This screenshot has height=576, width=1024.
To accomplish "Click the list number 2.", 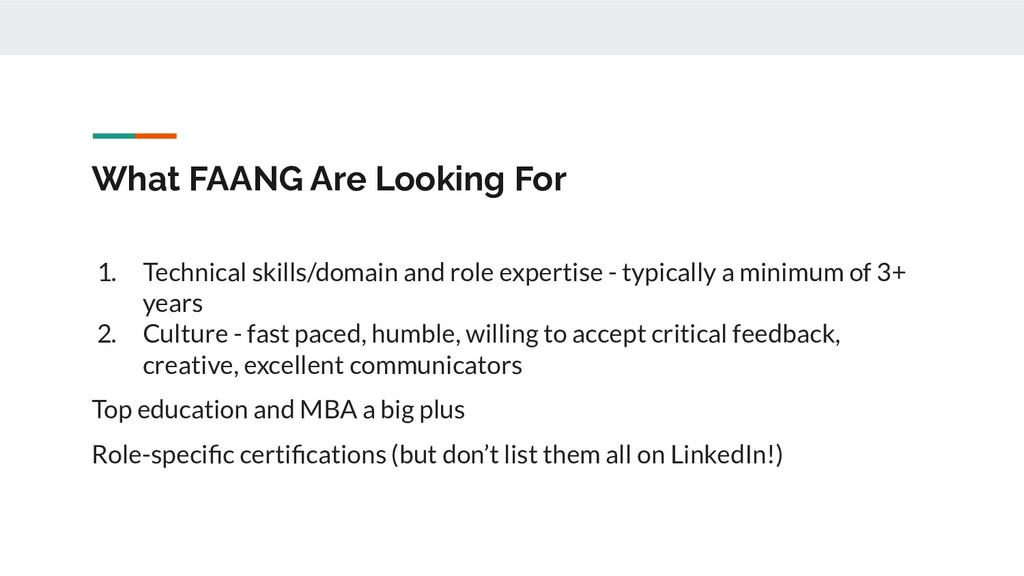I will click(x=107, y=334).
